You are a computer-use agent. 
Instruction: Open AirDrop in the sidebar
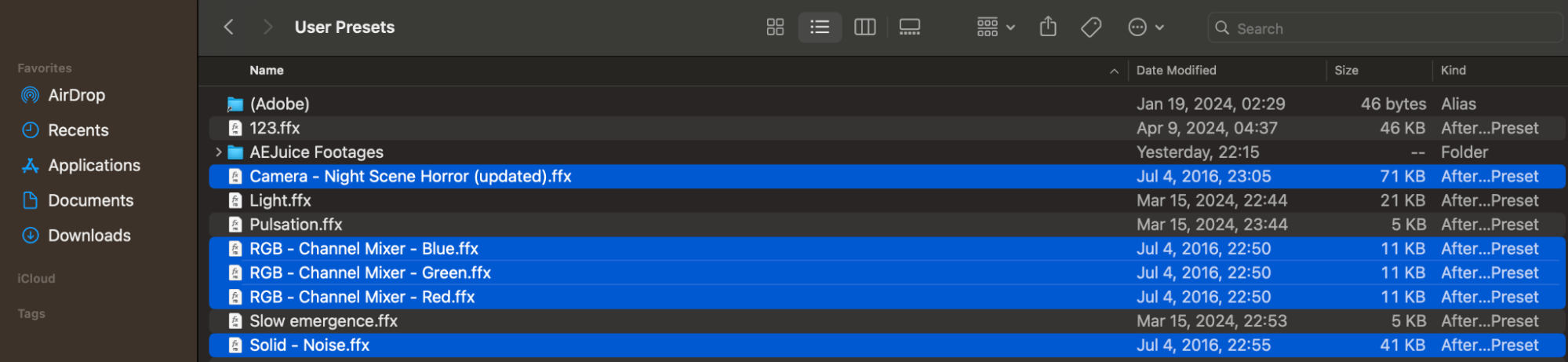[76, 95]
